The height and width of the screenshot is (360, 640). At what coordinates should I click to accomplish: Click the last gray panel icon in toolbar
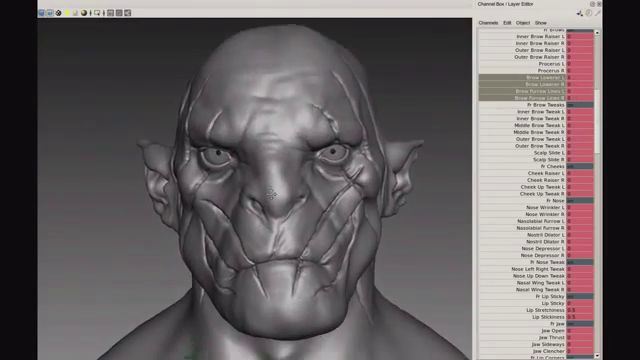[x=127, y=13]
